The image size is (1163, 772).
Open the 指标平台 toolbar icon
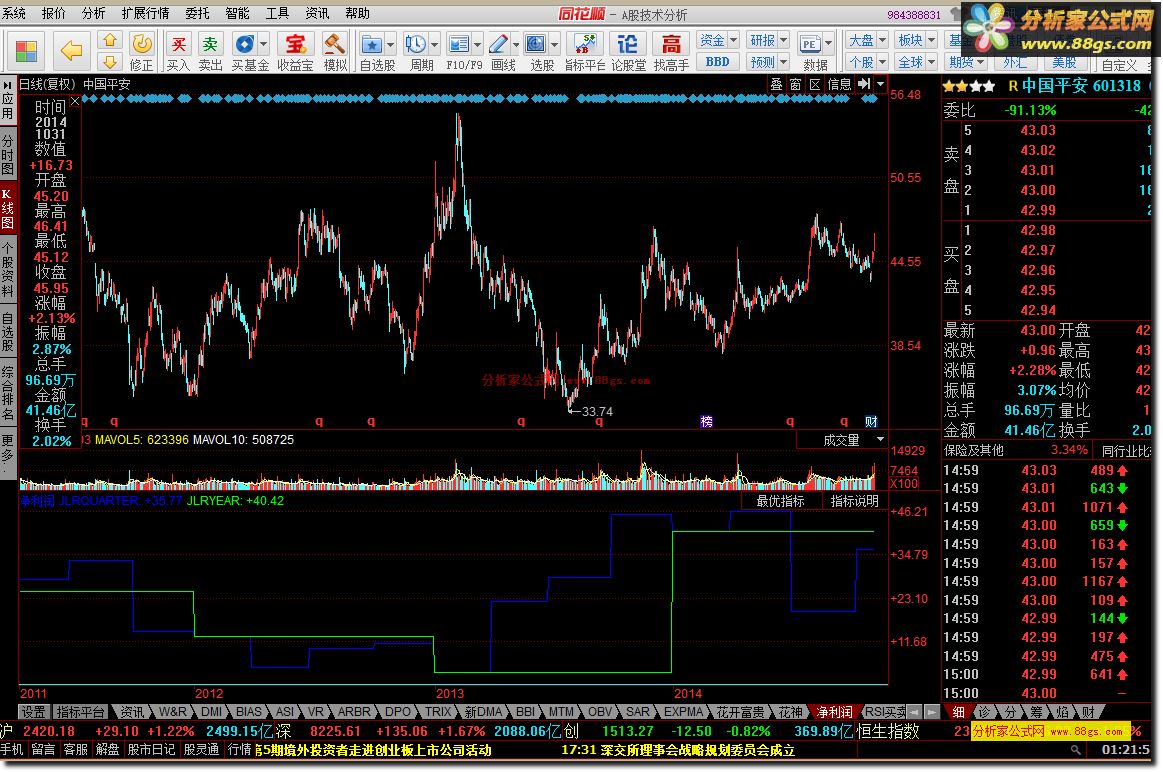585,44
